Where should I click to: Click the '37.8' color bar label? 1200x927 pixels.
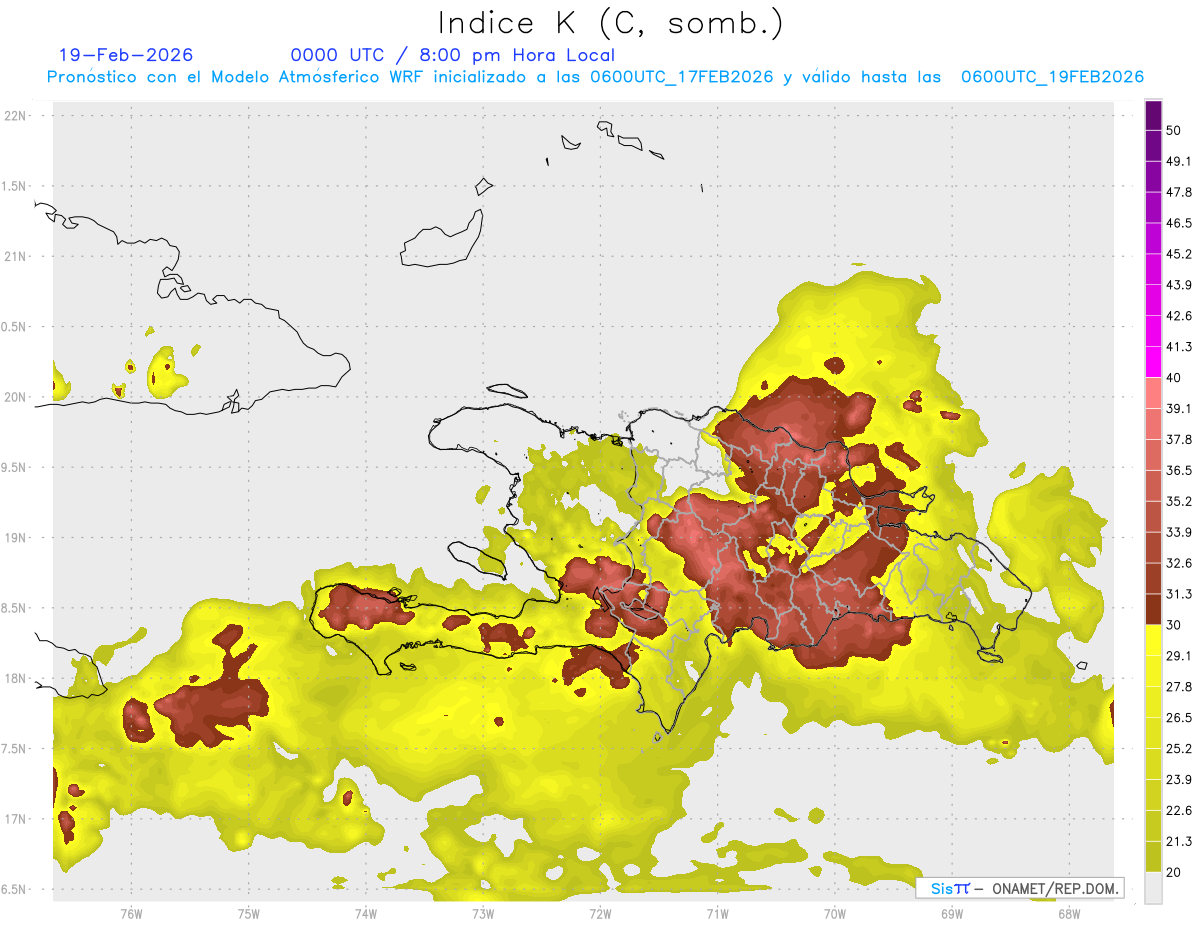1179,439
